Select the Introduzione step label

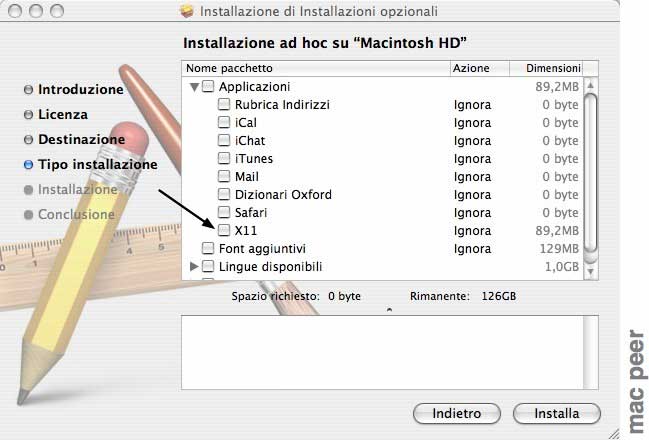81,89
